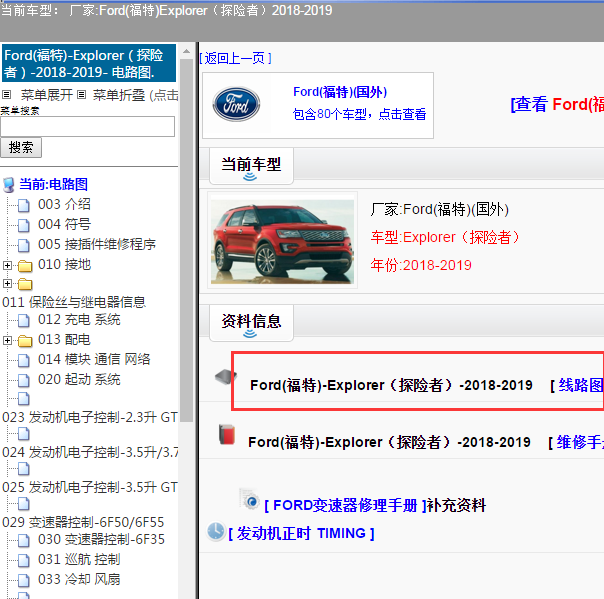Click the up arrow of the sidebar scrollbar

coord(186,51)
